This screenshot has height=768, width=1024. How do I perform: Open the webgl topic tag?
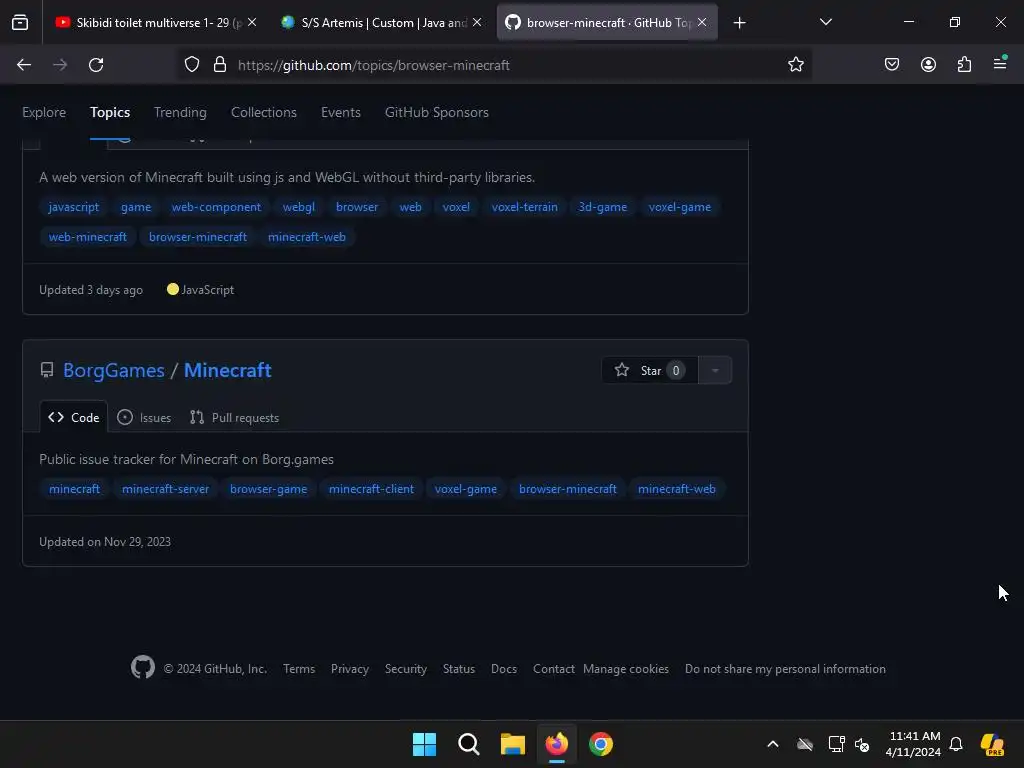[298, 207]
